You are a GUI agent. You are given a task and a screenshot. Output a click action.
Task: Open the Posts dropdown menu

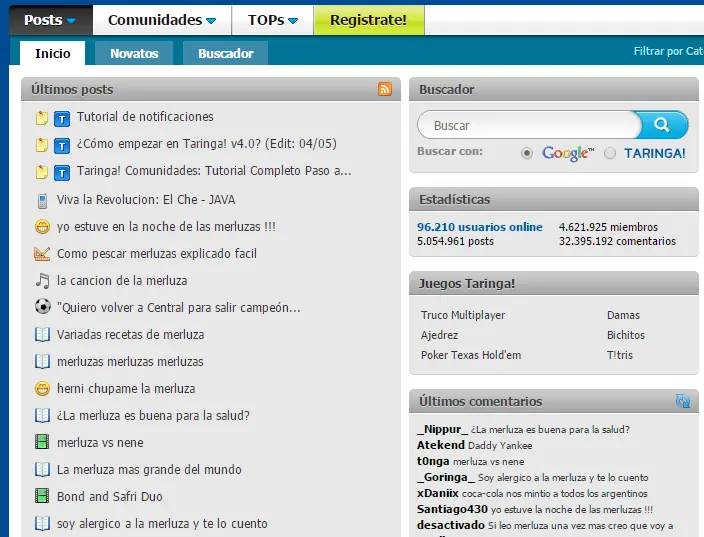50,20
